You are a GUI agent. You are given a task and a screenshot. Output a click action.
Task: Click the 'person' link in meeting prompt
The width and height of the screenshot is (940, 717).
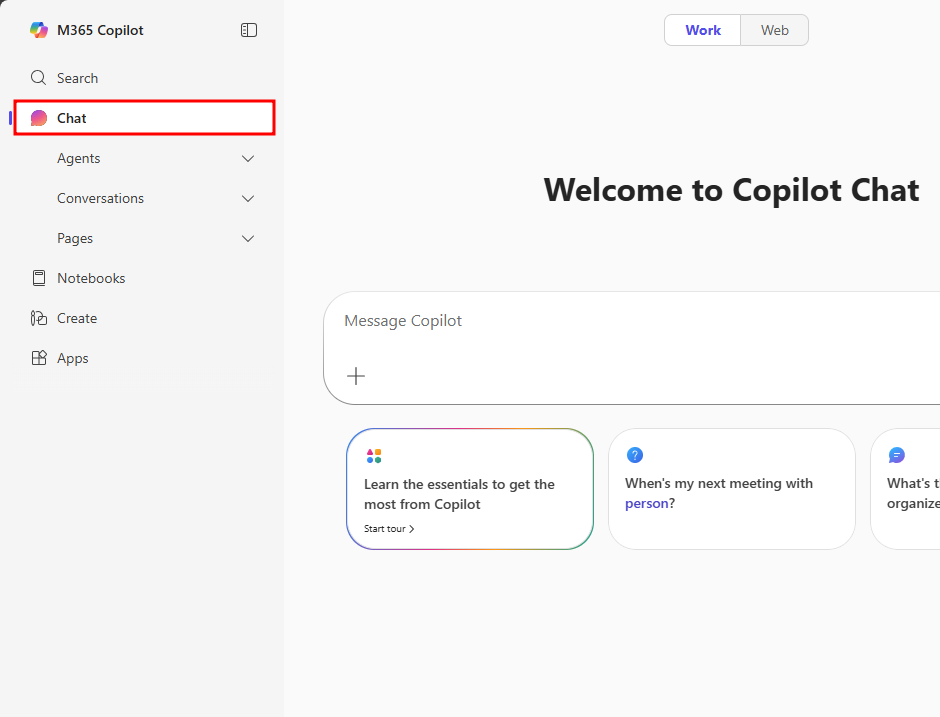pyautogui.click(x=646, y=504)
